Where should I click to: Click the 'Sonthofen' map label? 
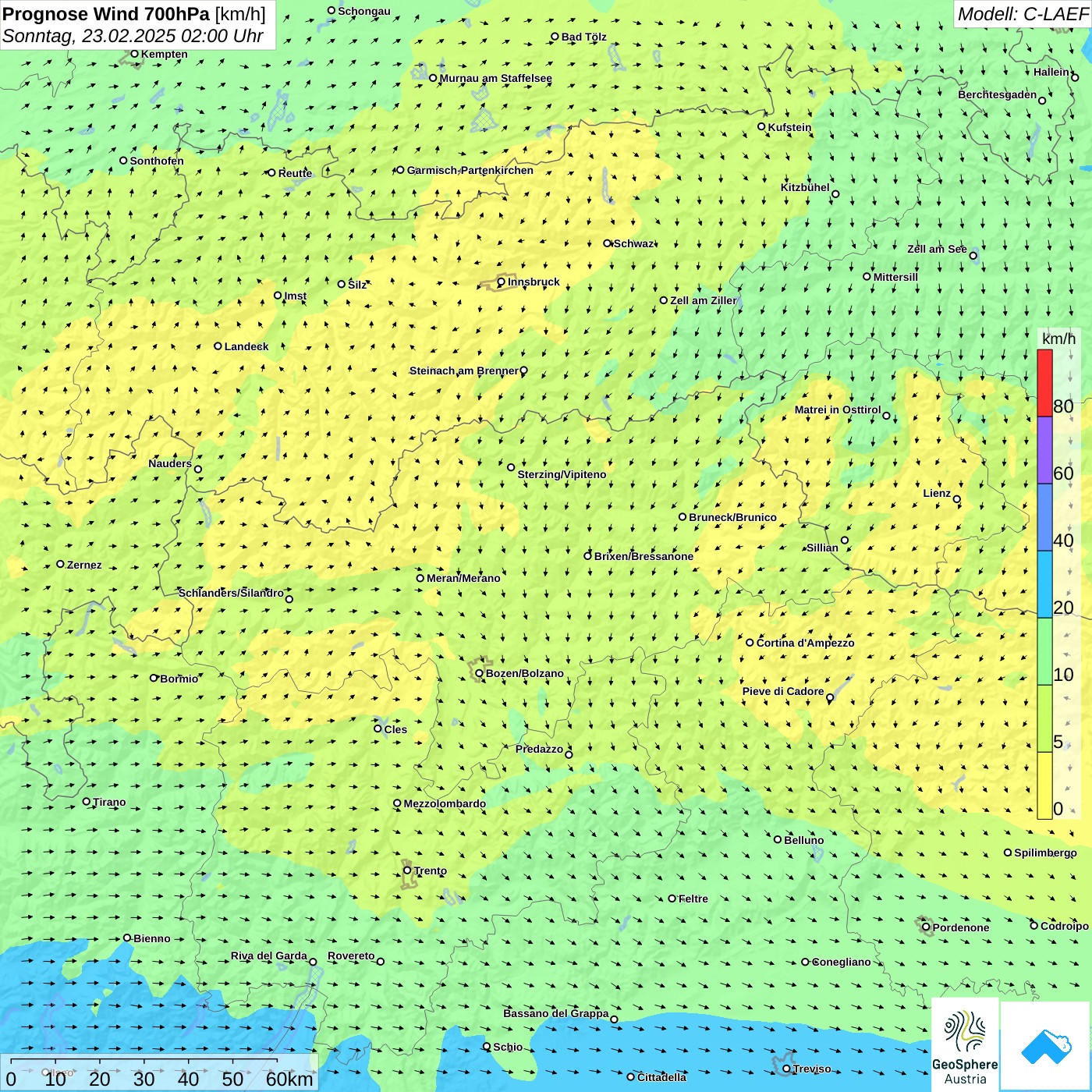tap(157, 161)
